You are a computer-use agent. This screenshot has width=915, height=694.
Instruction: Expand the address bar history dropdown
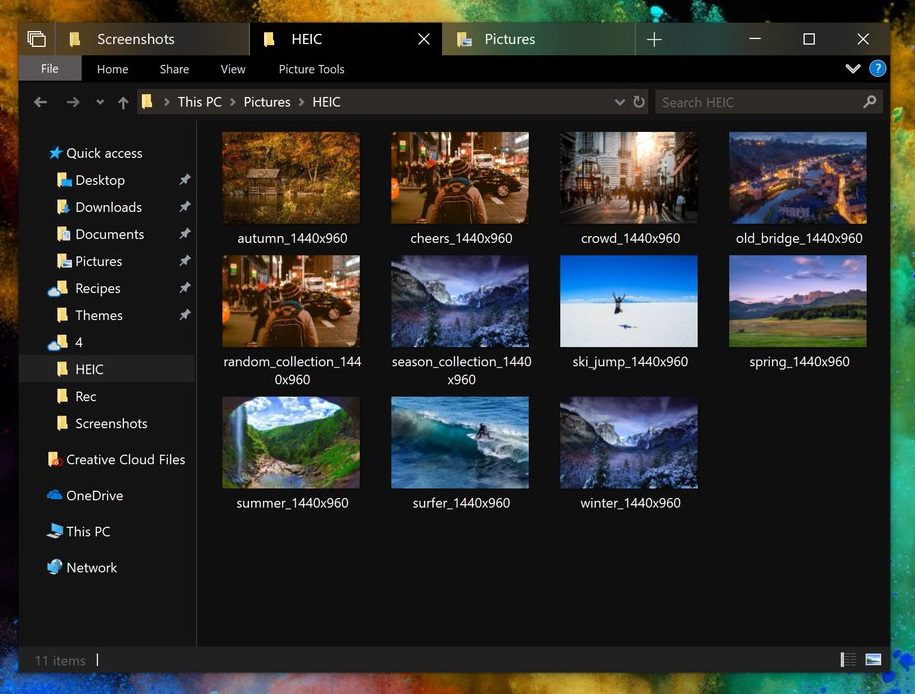(x=619, y=102)
